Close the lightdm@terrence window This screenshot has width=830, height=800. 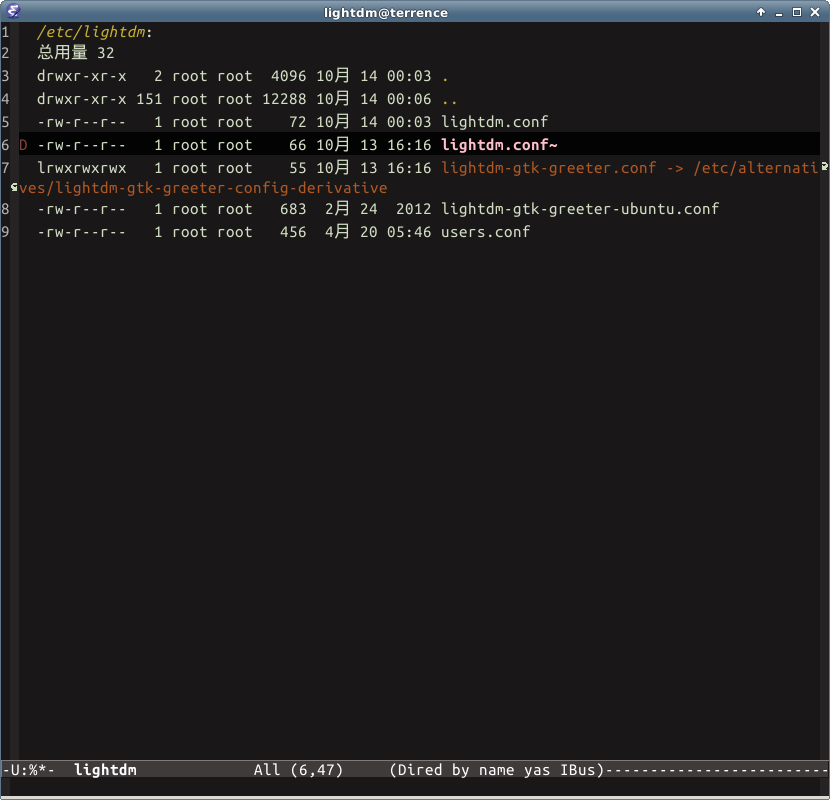click(815, 12)
